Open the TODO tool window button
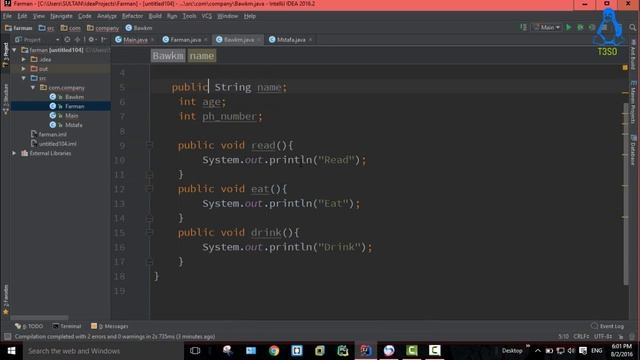640x360 pixels. click(x=29, y=326)
